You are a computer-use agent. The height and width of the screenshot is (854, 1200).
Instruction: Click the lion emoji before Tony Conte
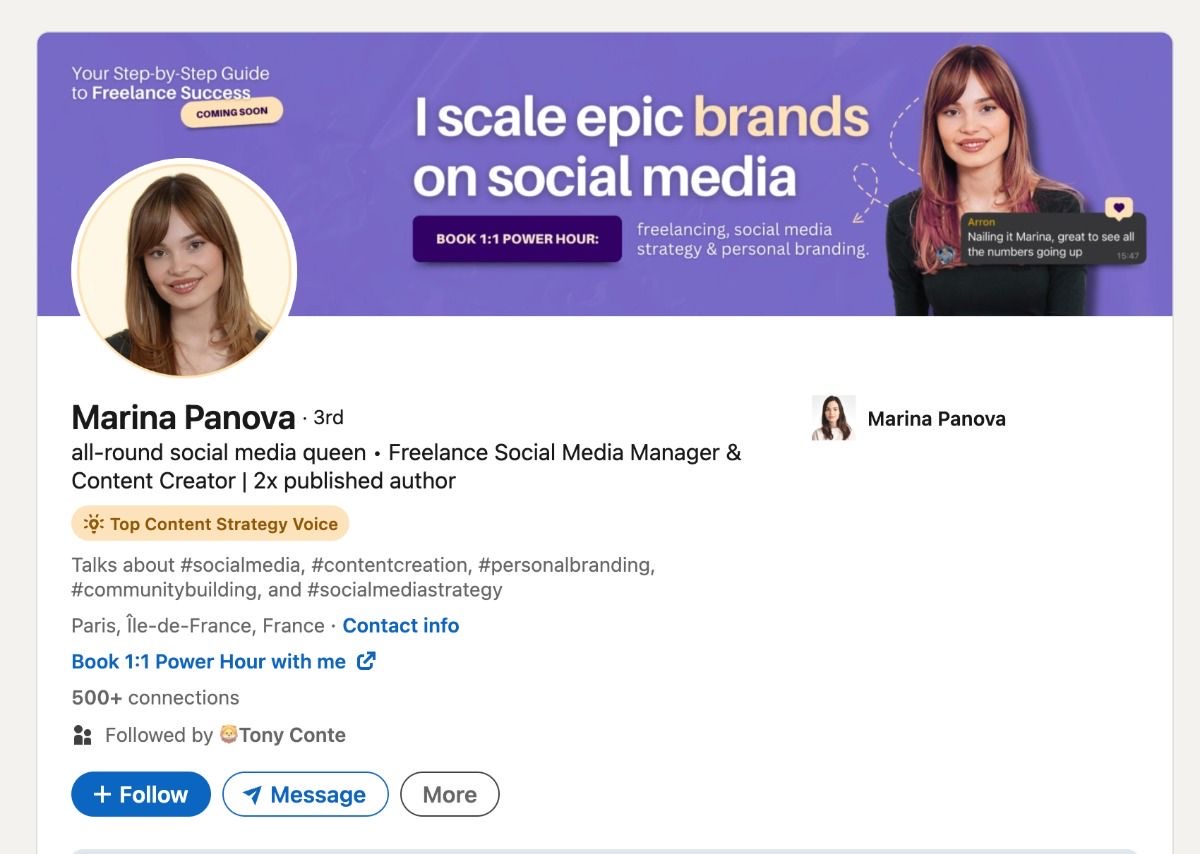coord(228,735)
